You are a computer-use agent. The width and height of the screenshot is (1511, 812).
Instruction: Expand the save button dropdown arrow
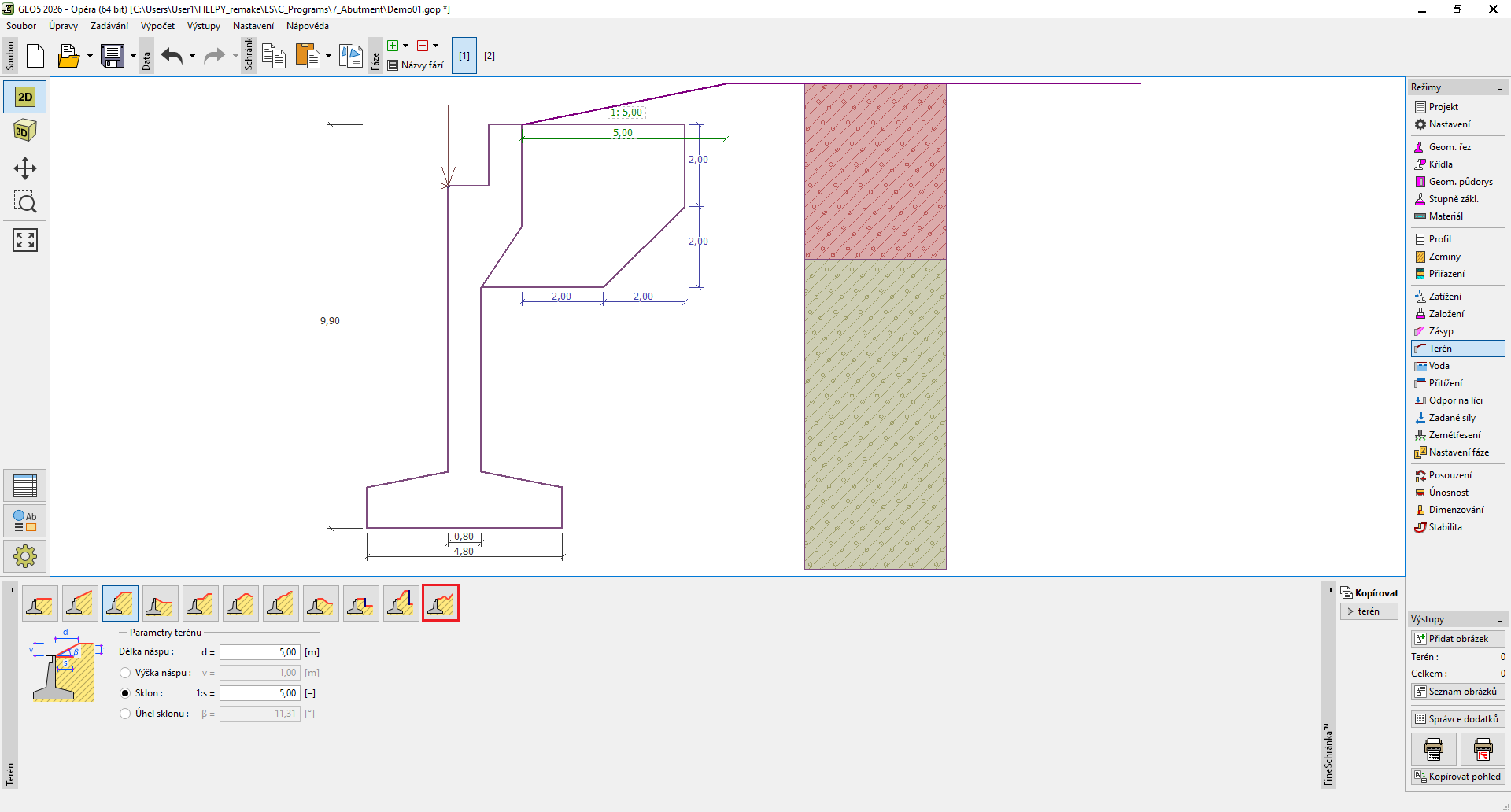pyautogui.click(x=133, y=56)
